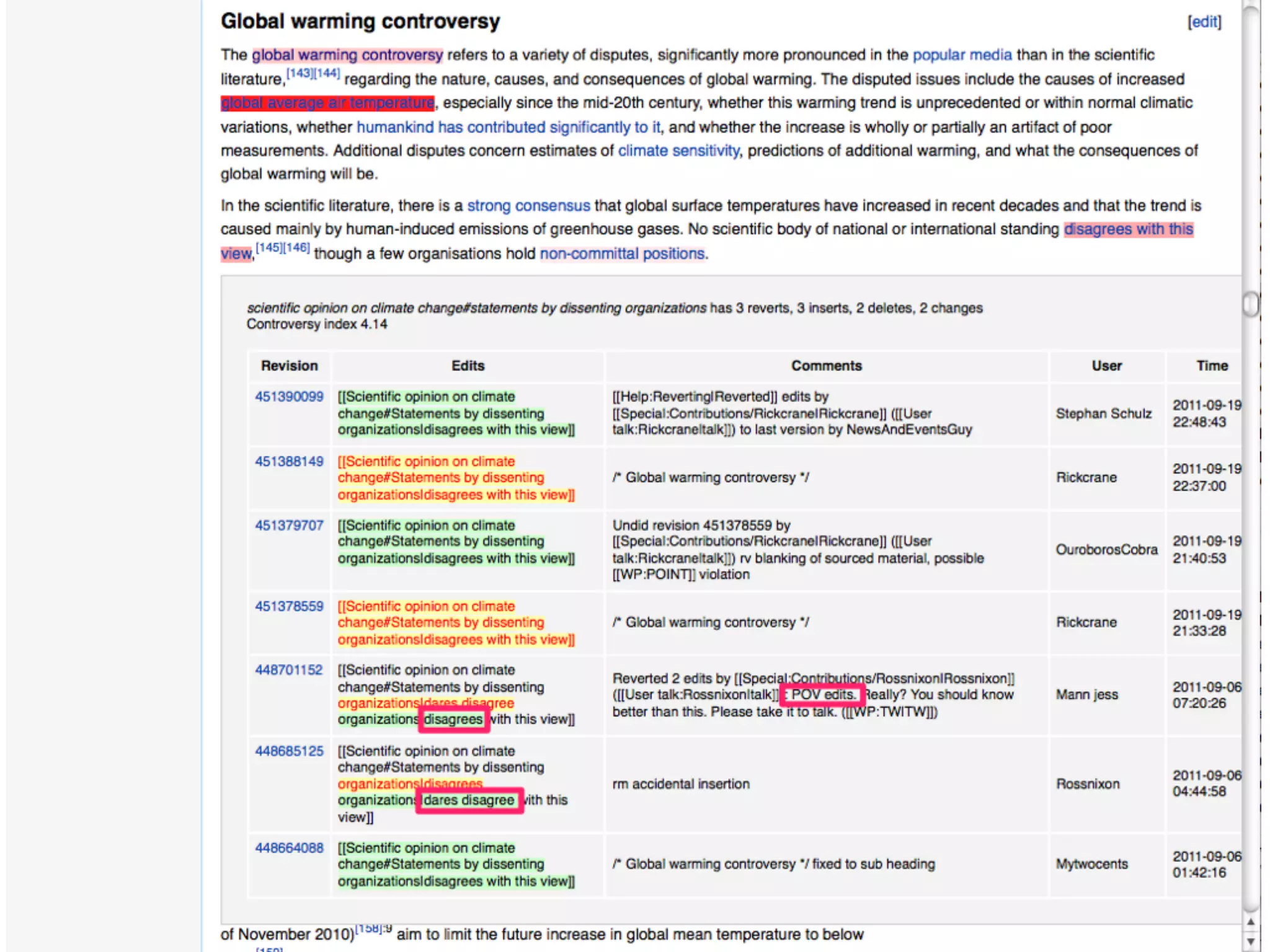
Task: Open revision 451390099
Action: pos(289,397)
